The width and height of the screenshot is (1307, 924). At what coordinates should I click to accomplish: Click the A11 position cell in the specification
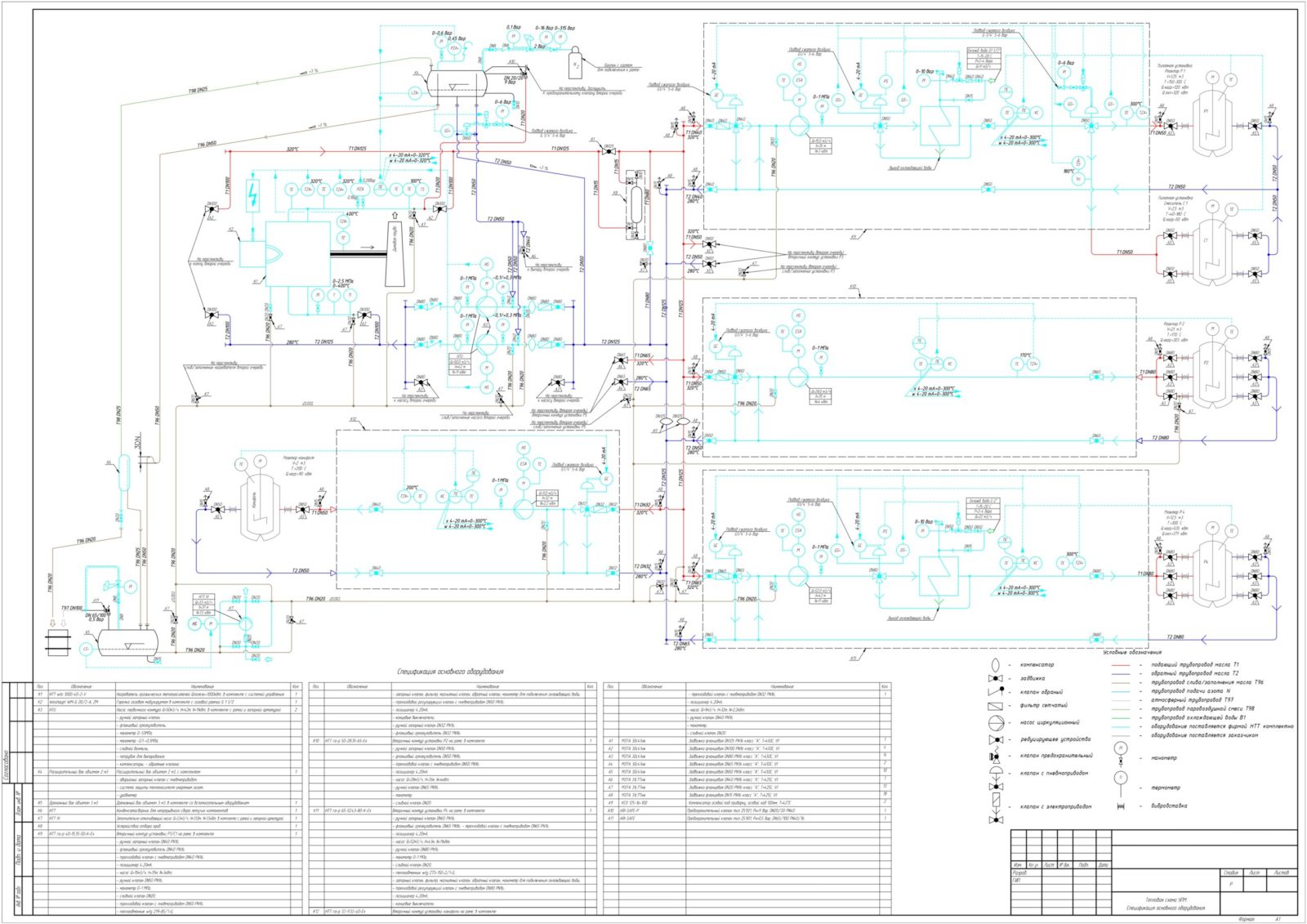click(610, 819)
